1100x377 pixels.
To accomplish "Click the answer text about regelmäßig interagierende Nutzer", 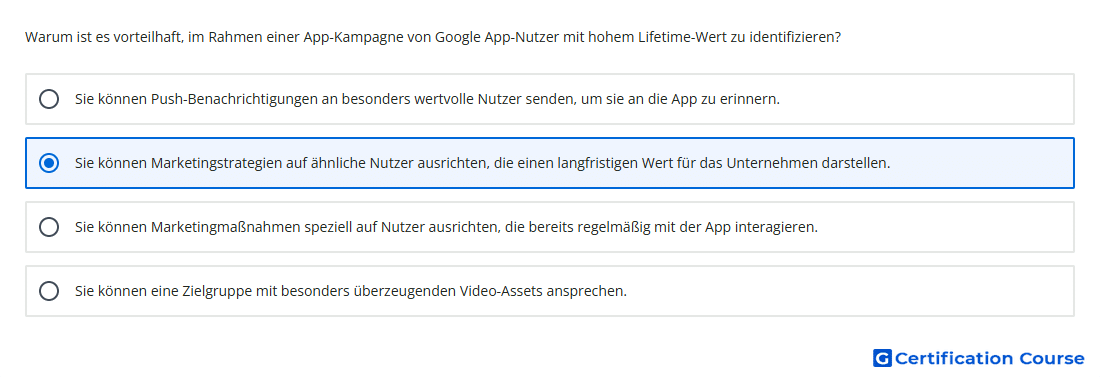I will (x=446, y=227).
